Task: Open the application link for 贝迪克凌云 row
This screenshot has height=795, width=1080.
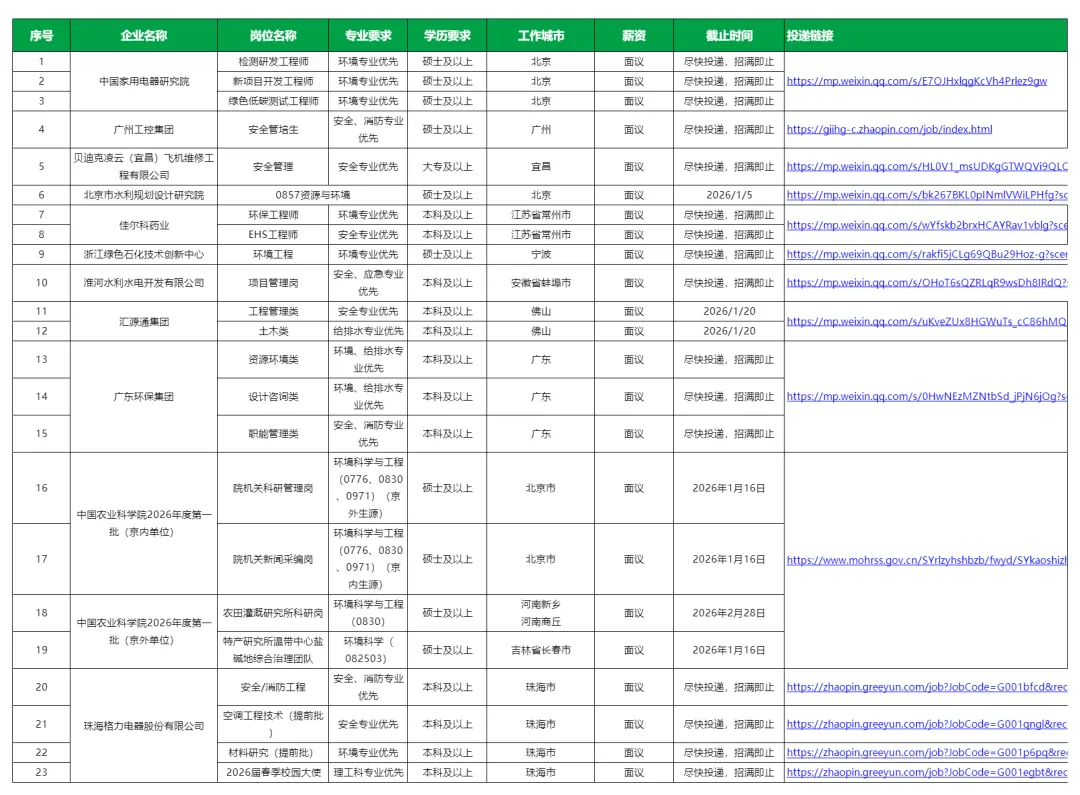Action: (x=926, y=167)
